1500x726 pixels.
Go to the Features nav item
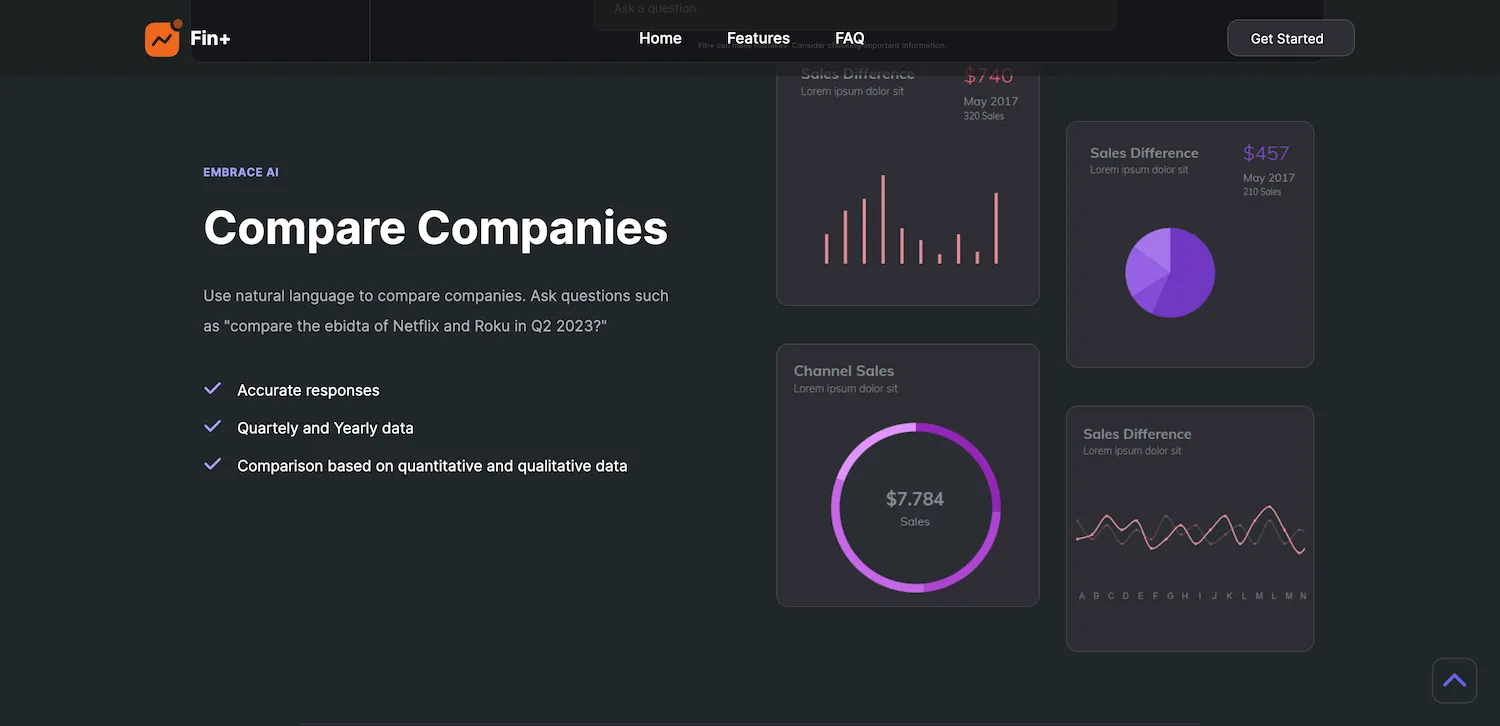(758, 38)
